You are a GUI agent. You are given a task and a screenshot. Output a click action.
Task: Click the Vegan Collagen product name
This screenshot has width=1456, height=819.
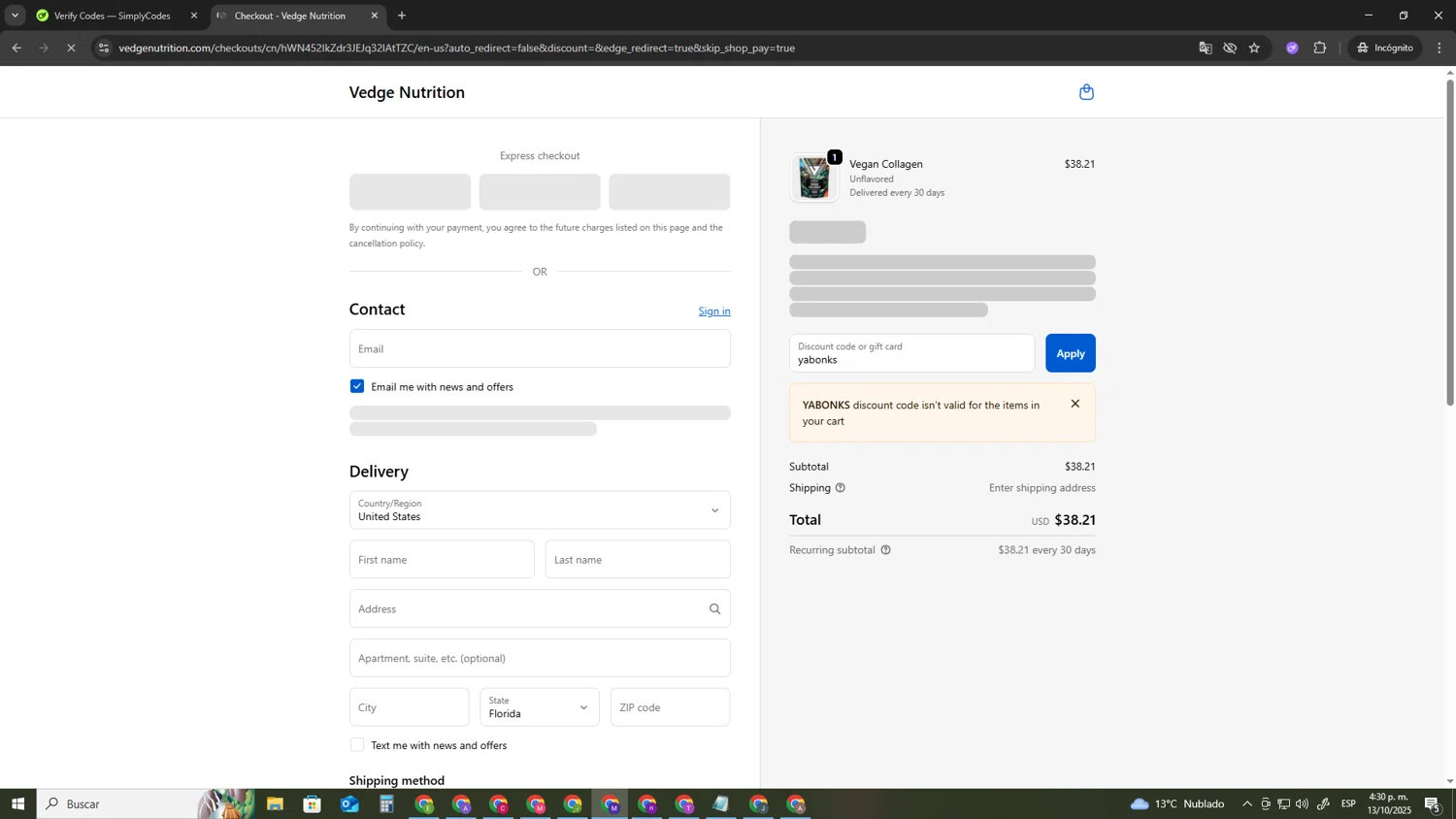[x=886, y=164]
